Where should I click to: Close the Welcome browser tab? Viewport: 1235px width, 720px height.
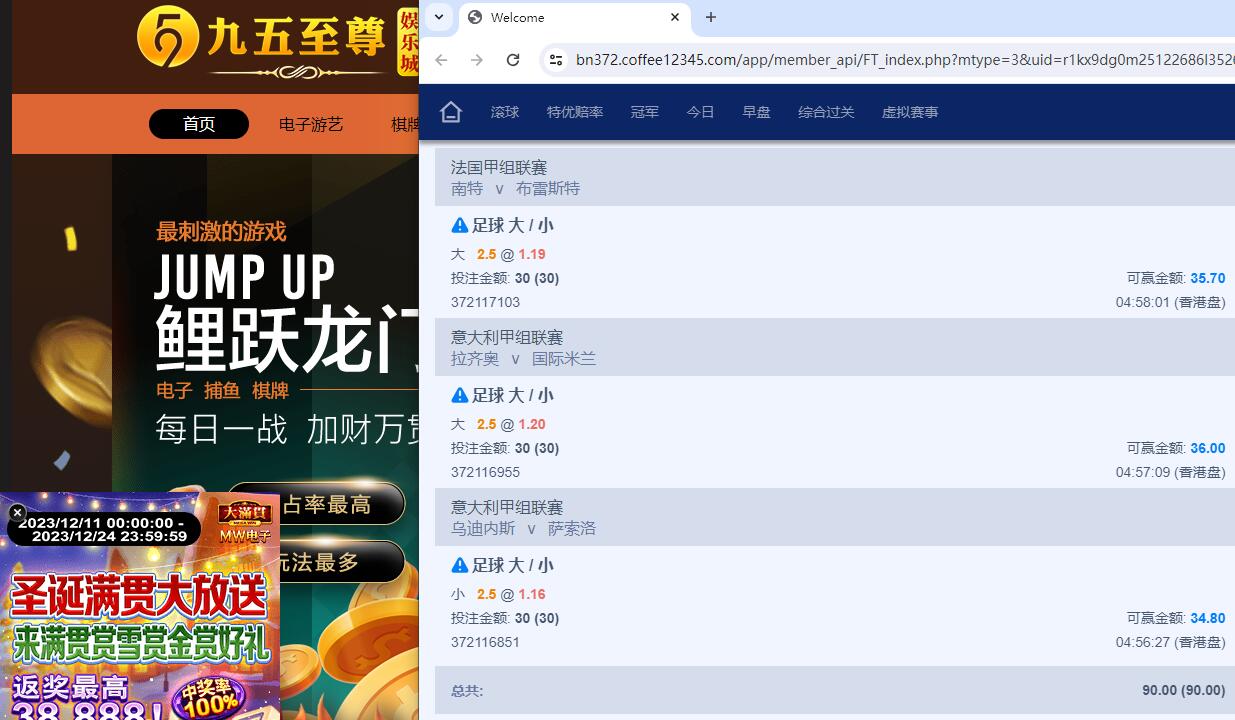(675, 17)
